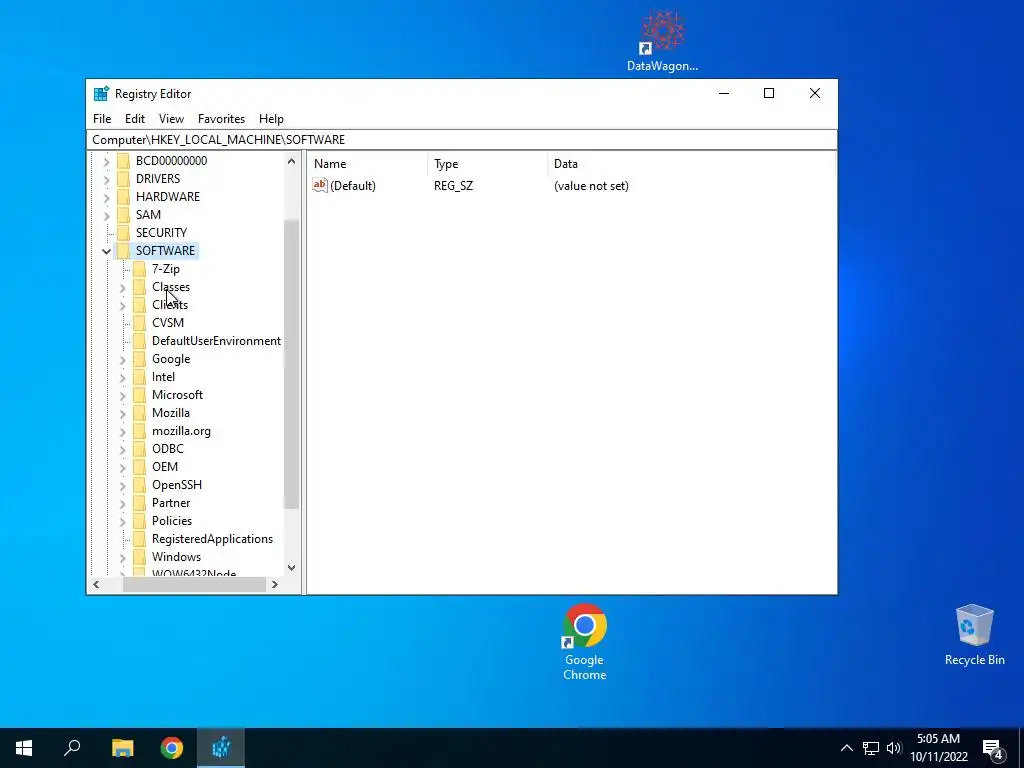
Task: Click the registry path address bar
Action: point(462,140)
